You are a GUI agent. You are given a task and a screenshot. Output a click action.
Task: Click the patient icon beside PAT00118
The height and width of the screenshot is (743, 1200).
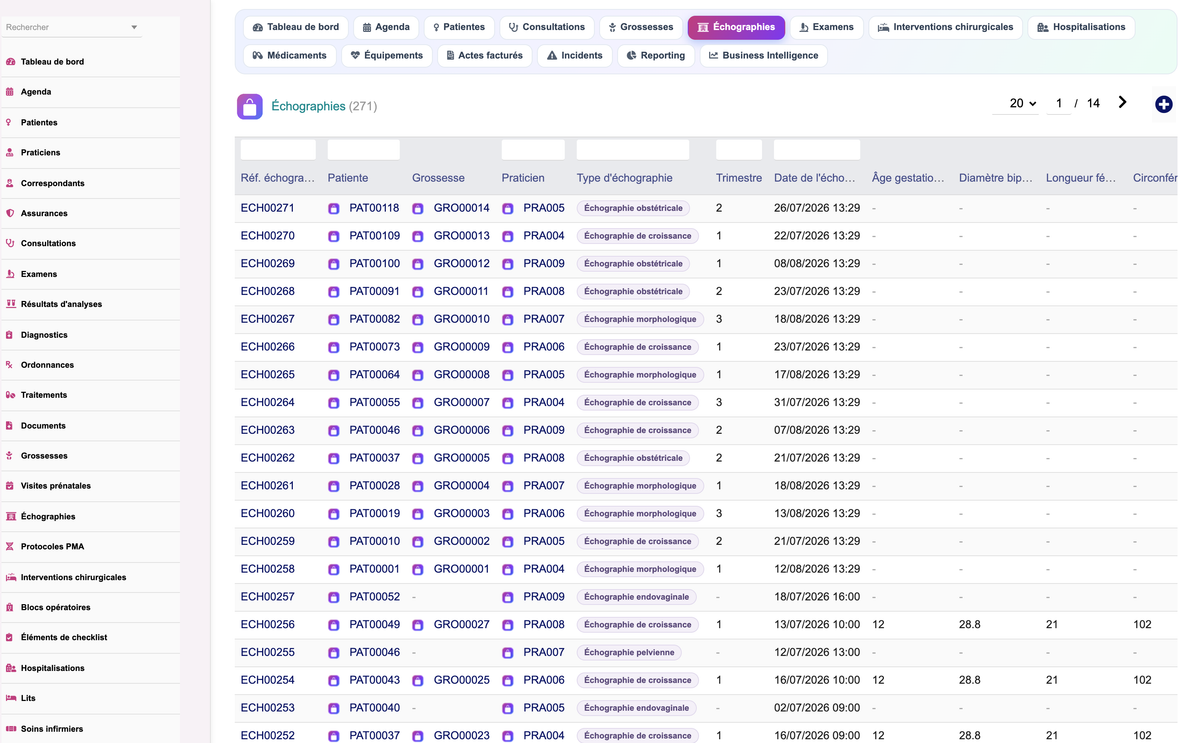tap(334, 209)
